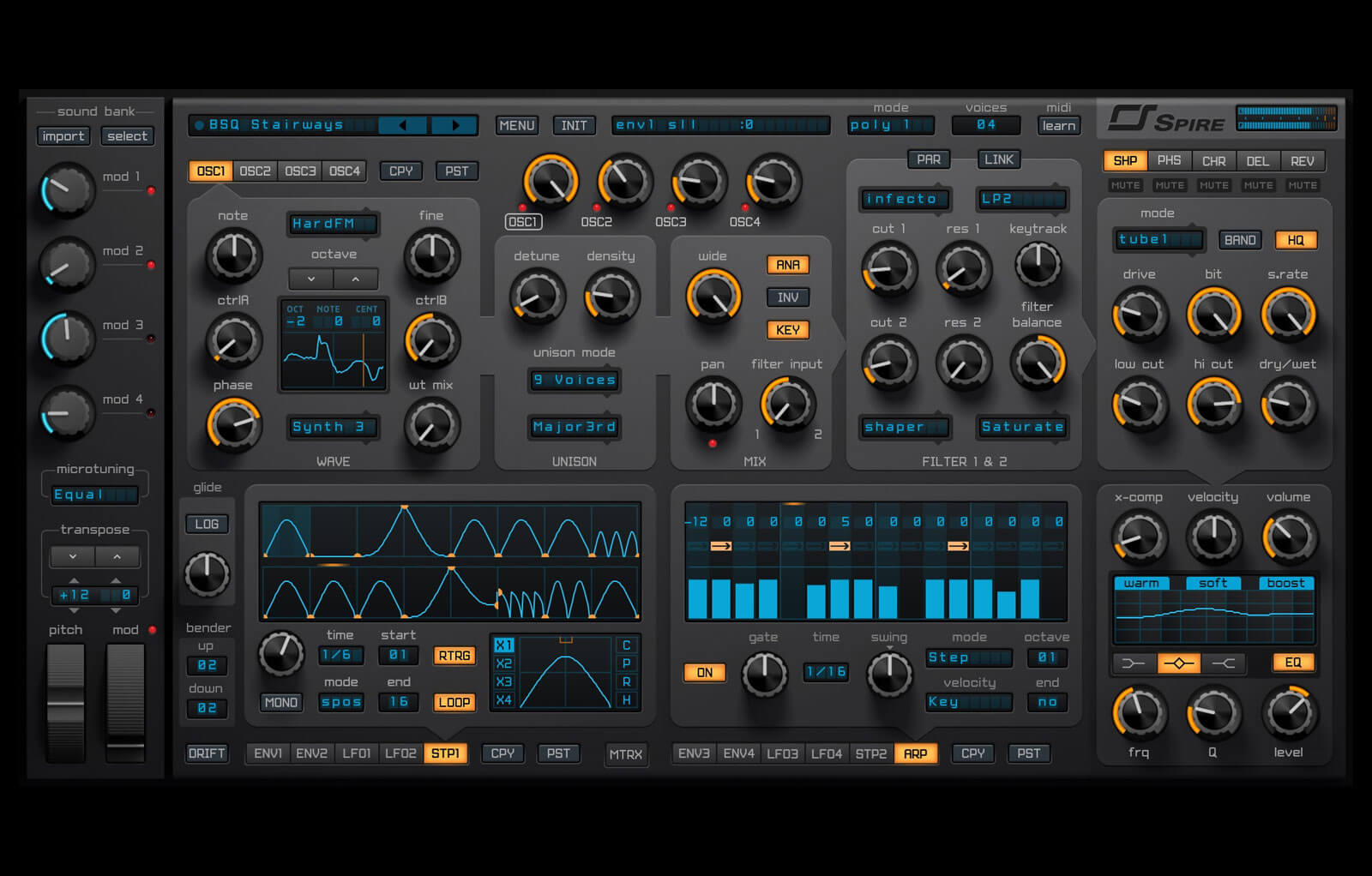Select the REV effect tab

1303,160
